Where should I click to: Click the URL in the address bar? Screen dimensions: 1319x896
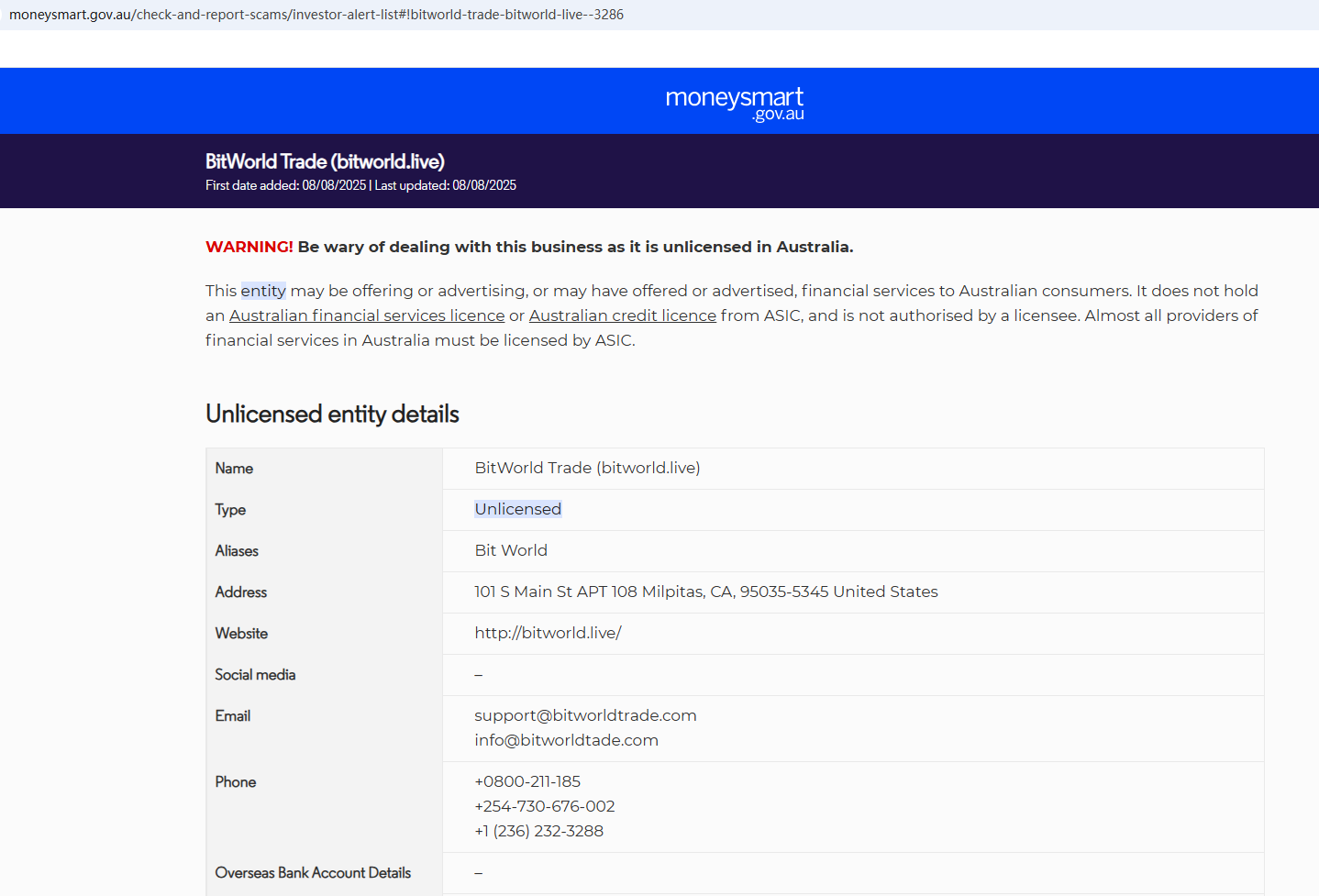(x=316, y=15)
